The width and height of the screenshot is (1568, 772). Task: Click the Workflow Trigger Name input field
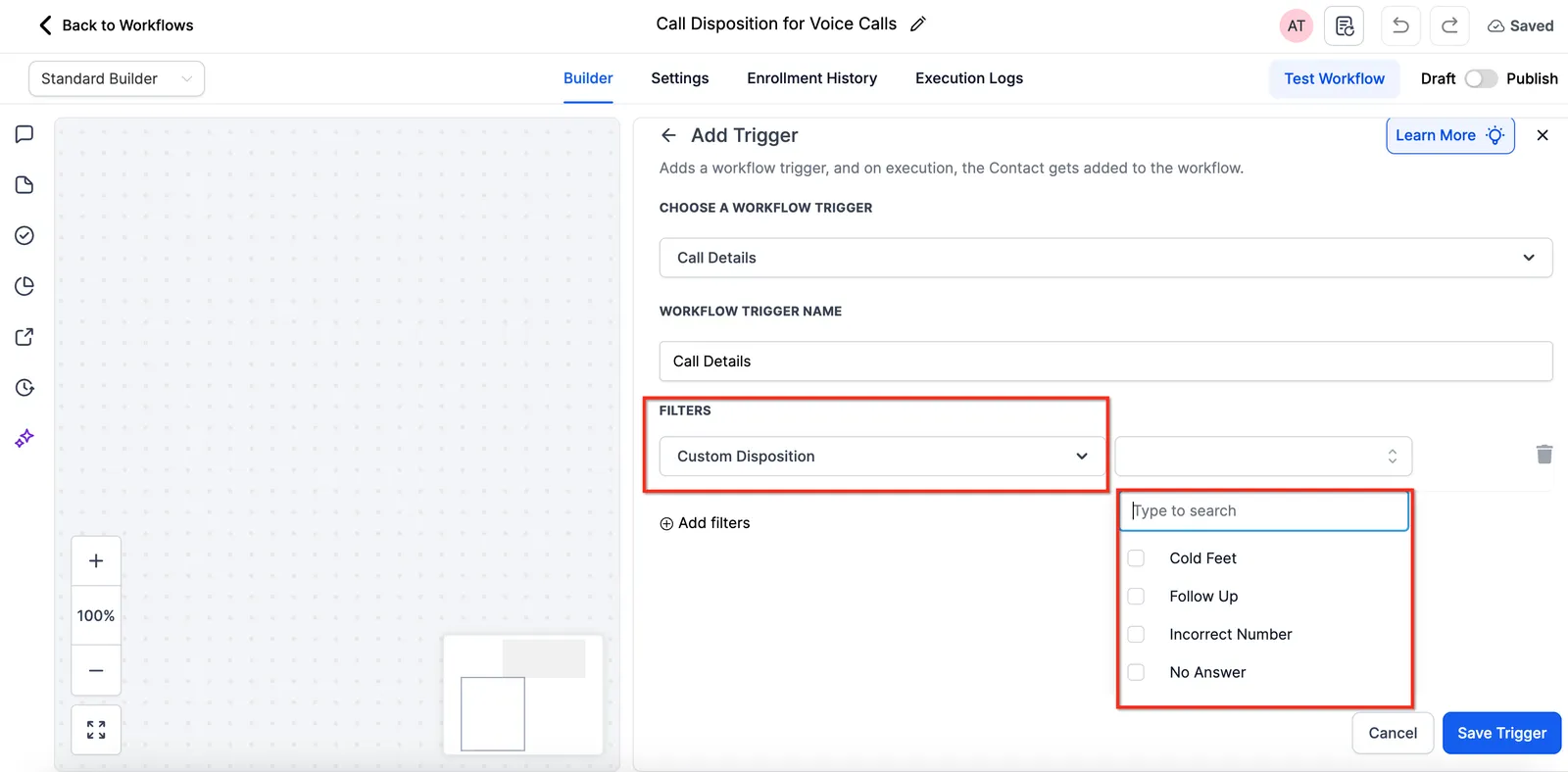pos(1105,362)
